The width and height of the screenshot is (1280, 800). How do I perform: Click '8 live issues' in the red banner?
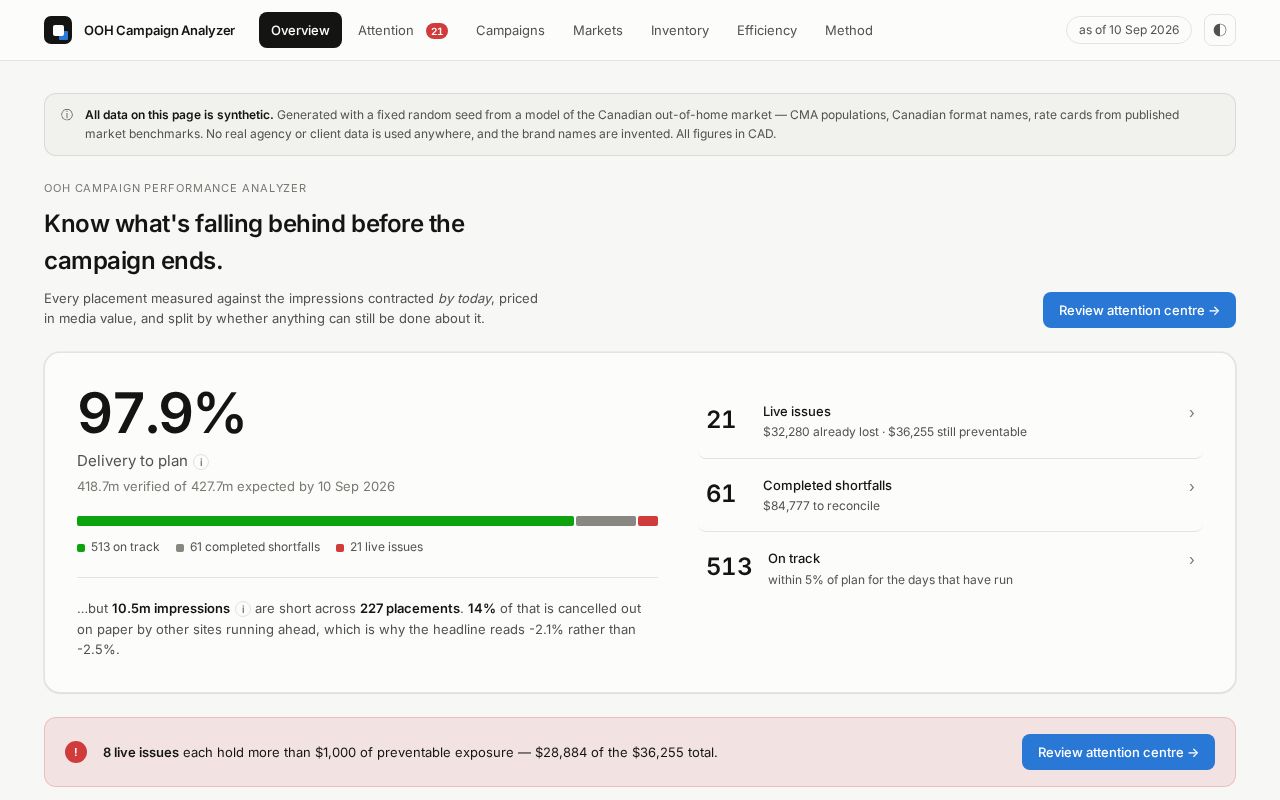141,752
